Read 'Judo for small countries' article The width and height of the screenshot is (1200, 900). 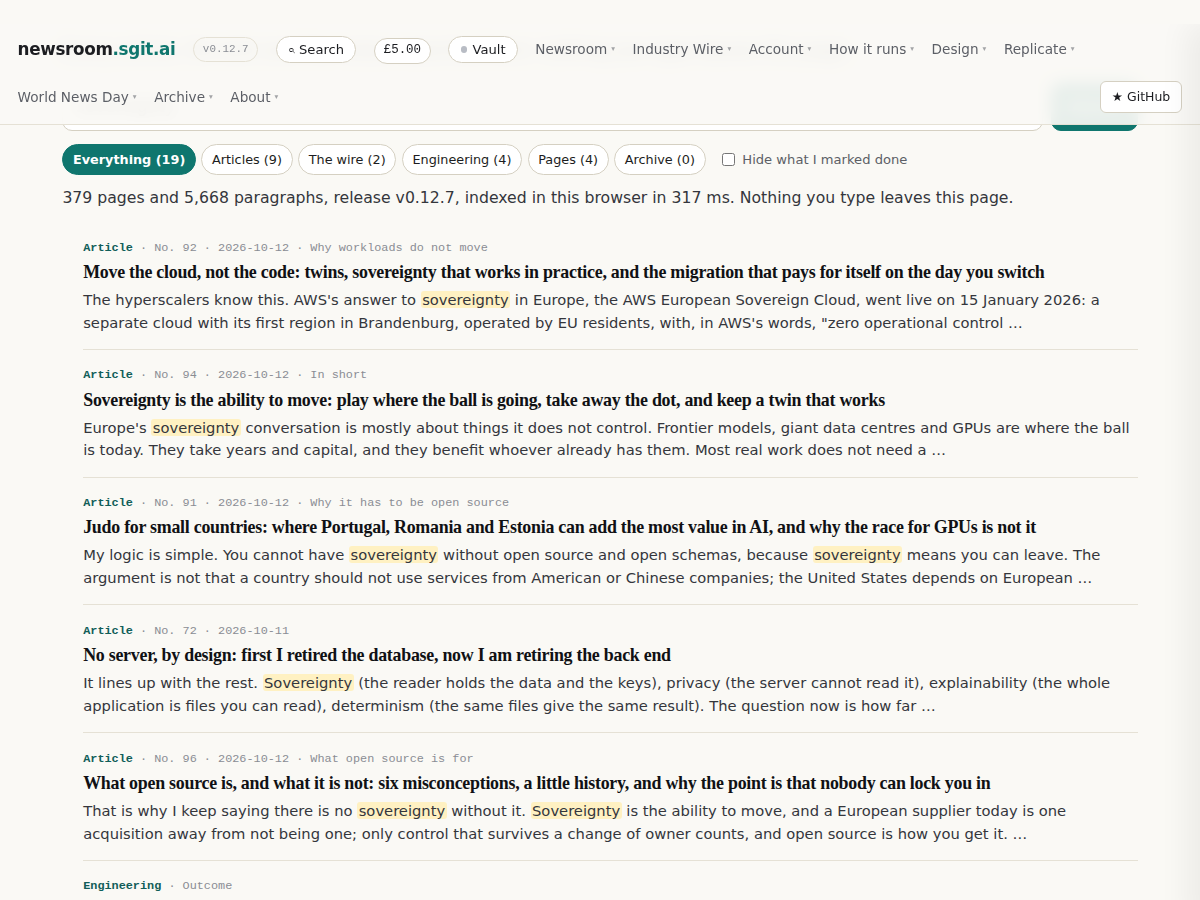point(560,527)
